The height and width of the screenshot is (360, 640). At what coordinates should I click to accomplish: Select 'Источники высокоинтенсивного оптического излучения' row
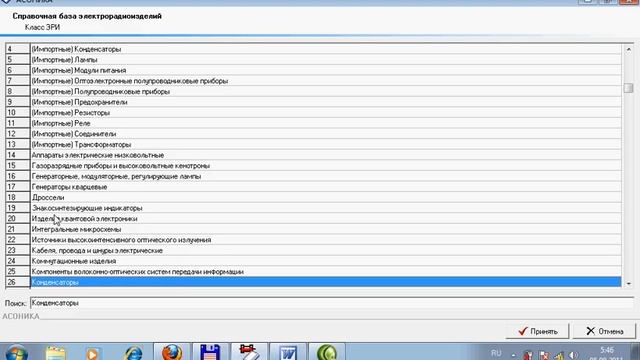tap(326, 240)
